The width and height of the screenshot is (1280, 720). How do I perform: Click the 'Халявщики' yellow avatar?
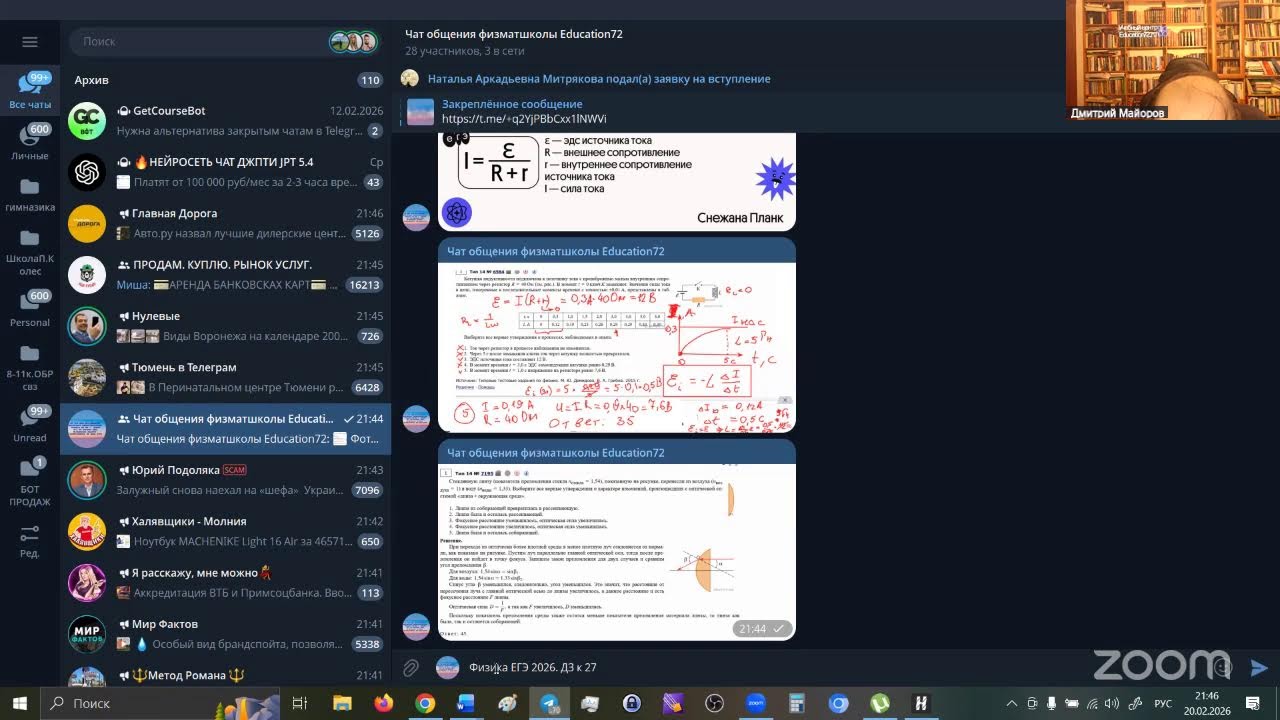click(x=87, y=531)
